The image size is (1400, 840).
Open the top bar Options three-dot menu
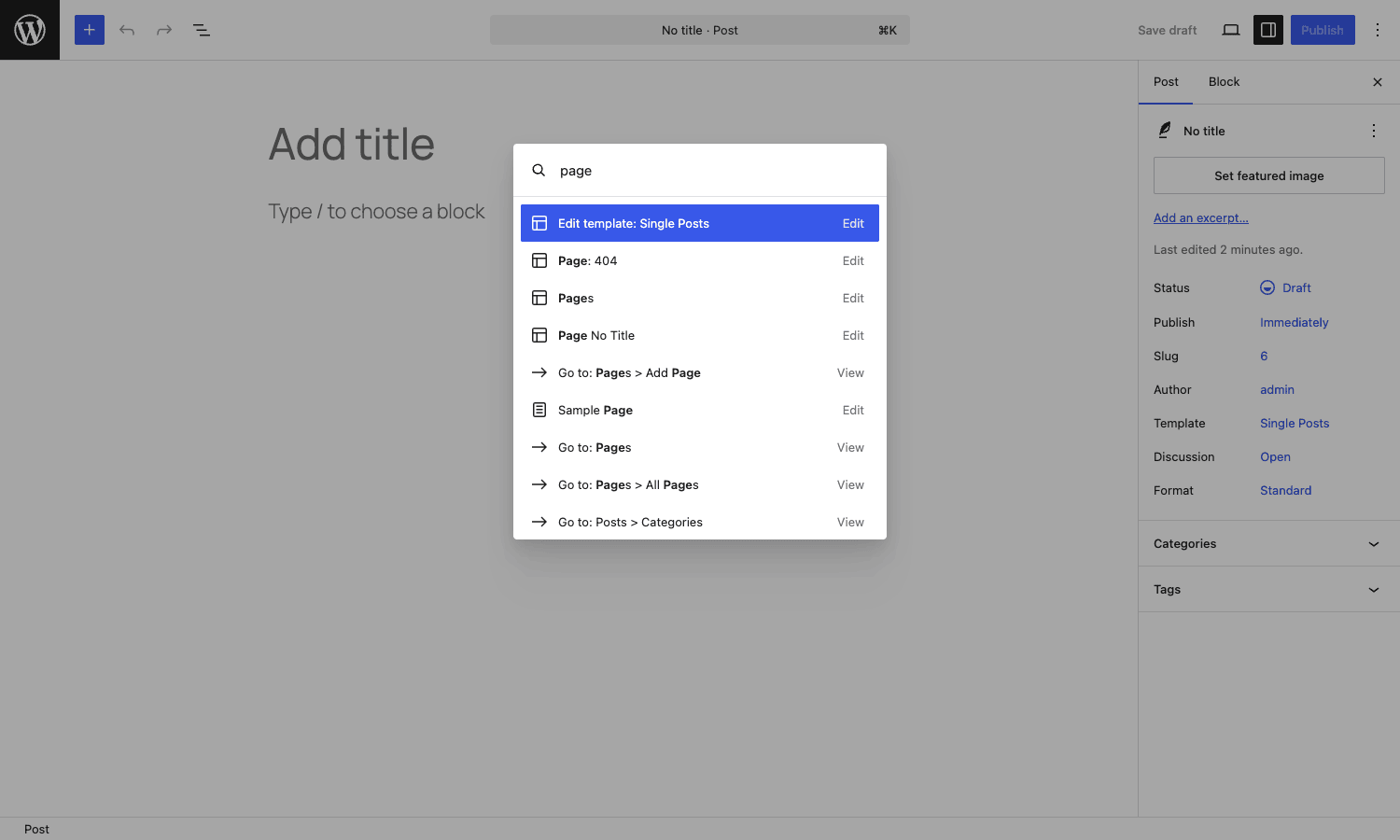pyautogui.click(x=1378, y=30)
